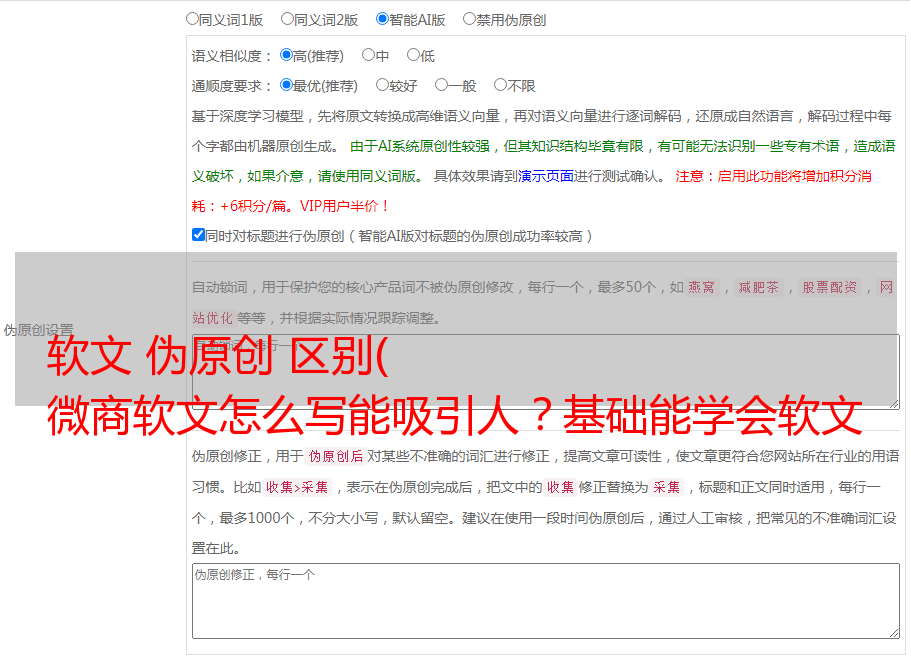Click the 股票配资 example keyword
This screenshot has width=911, height=658.
[829, 287]
